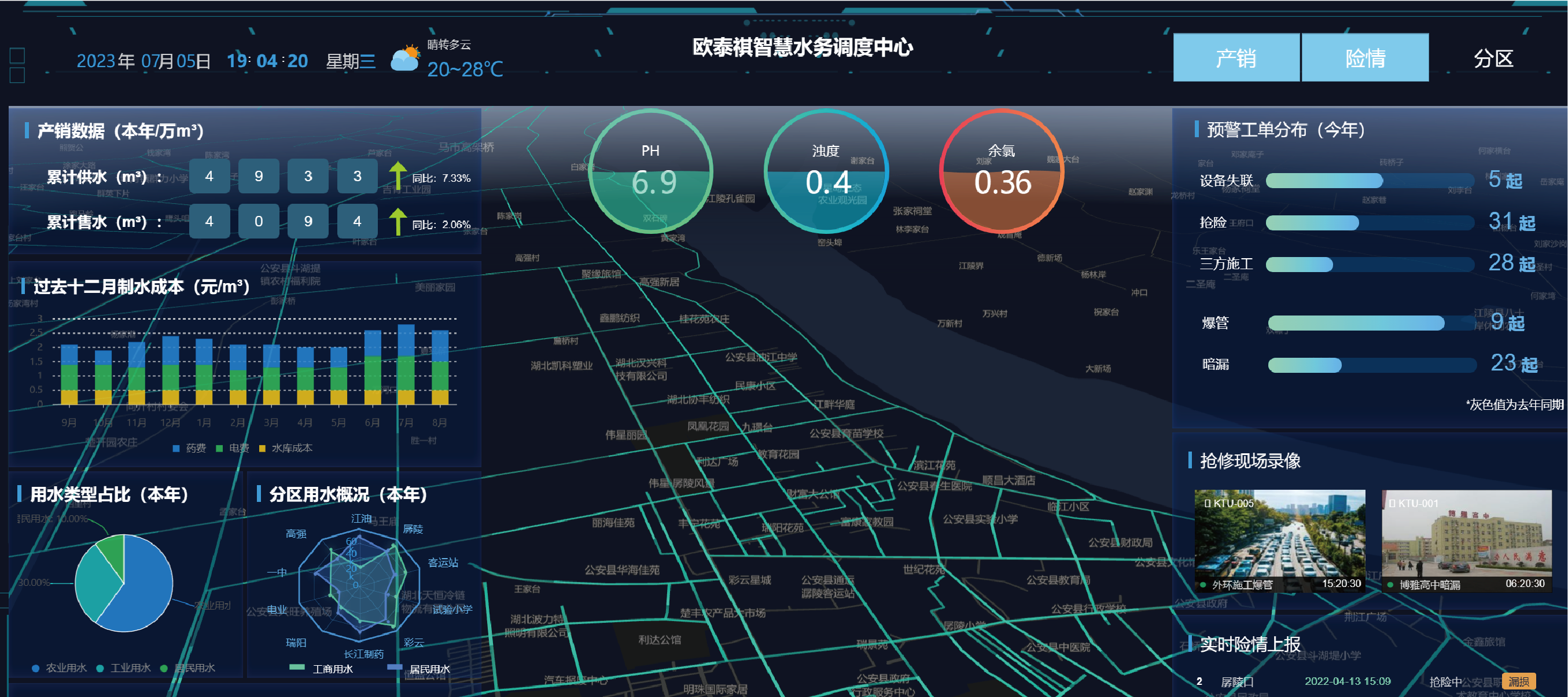Click the 余氯 residual chlorine gauge
This screenshot has width=1568, height=697.
point(1002,172)
